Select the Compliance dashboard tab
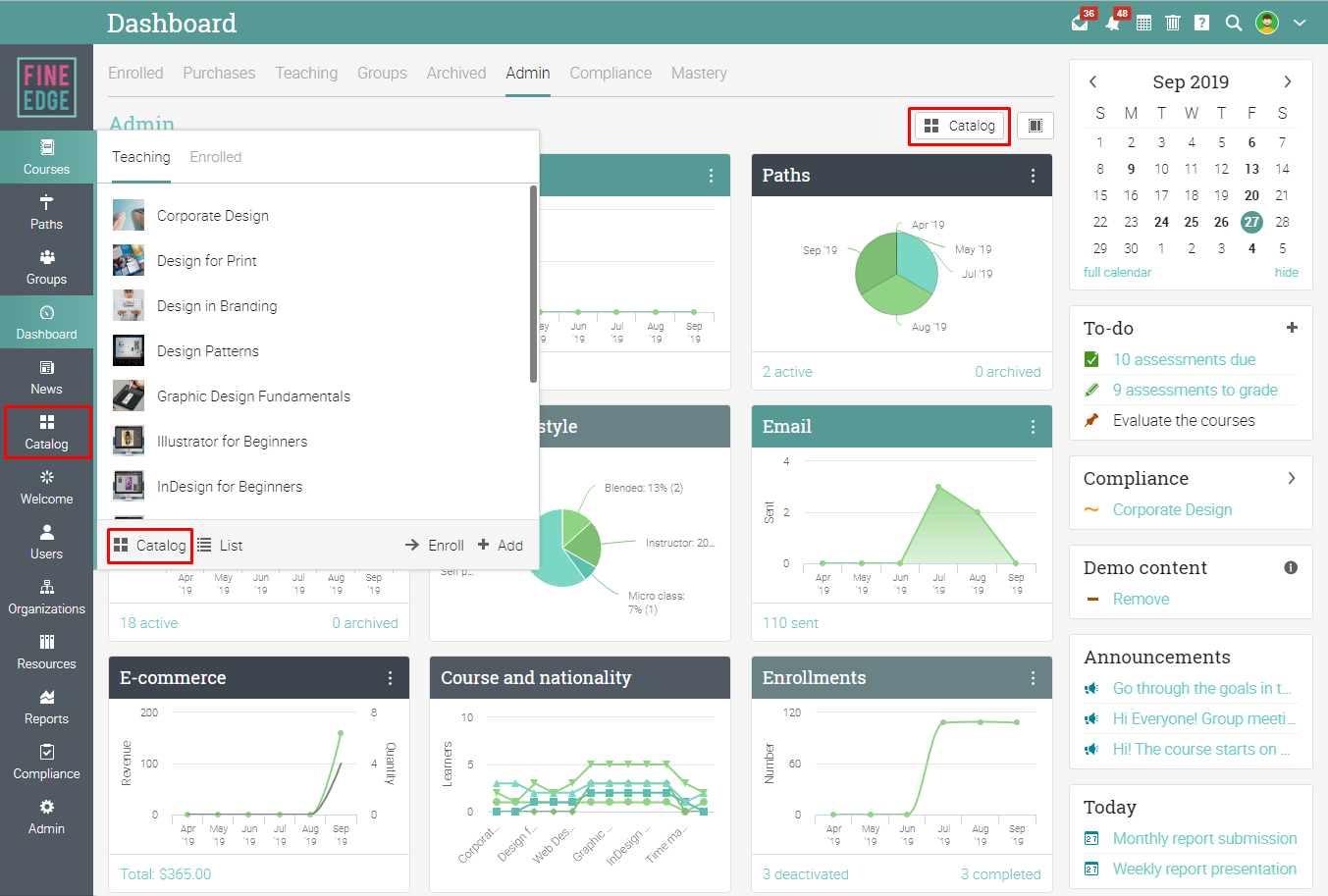The height and width of the screenshot is (896, 1328). (x=611, y=73)
